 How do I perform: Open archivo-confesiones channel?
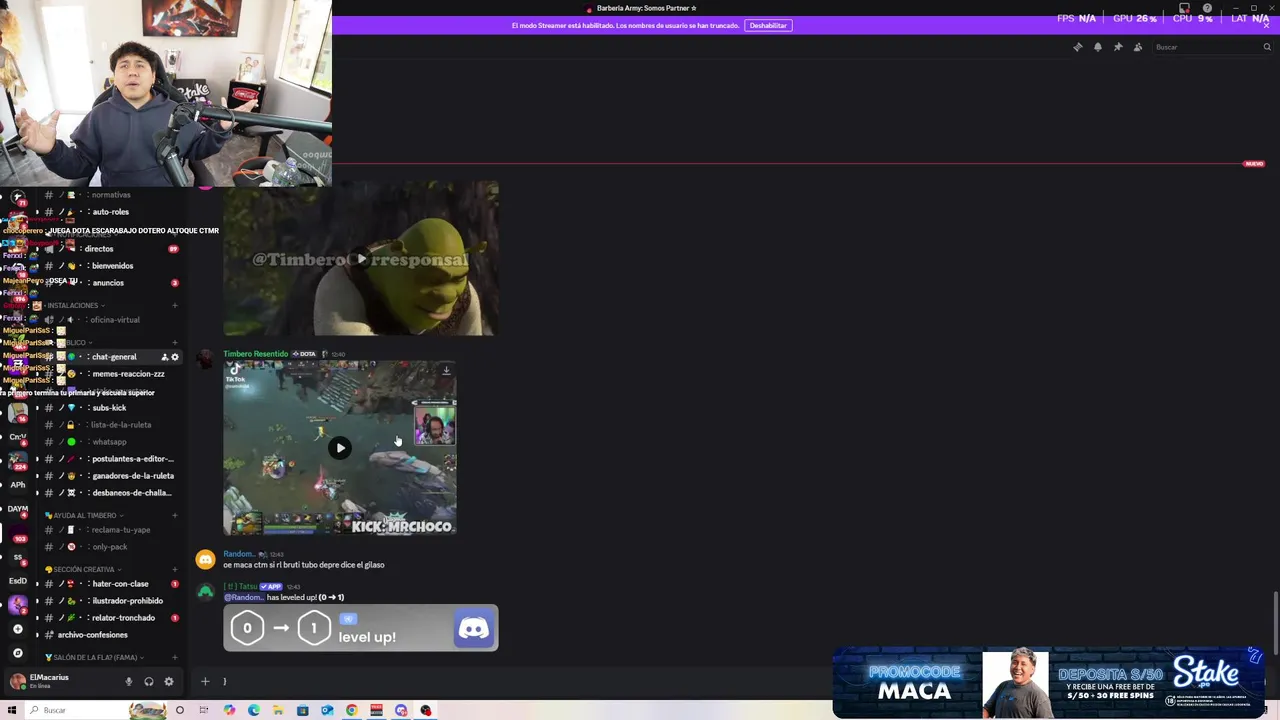point(110,635)
